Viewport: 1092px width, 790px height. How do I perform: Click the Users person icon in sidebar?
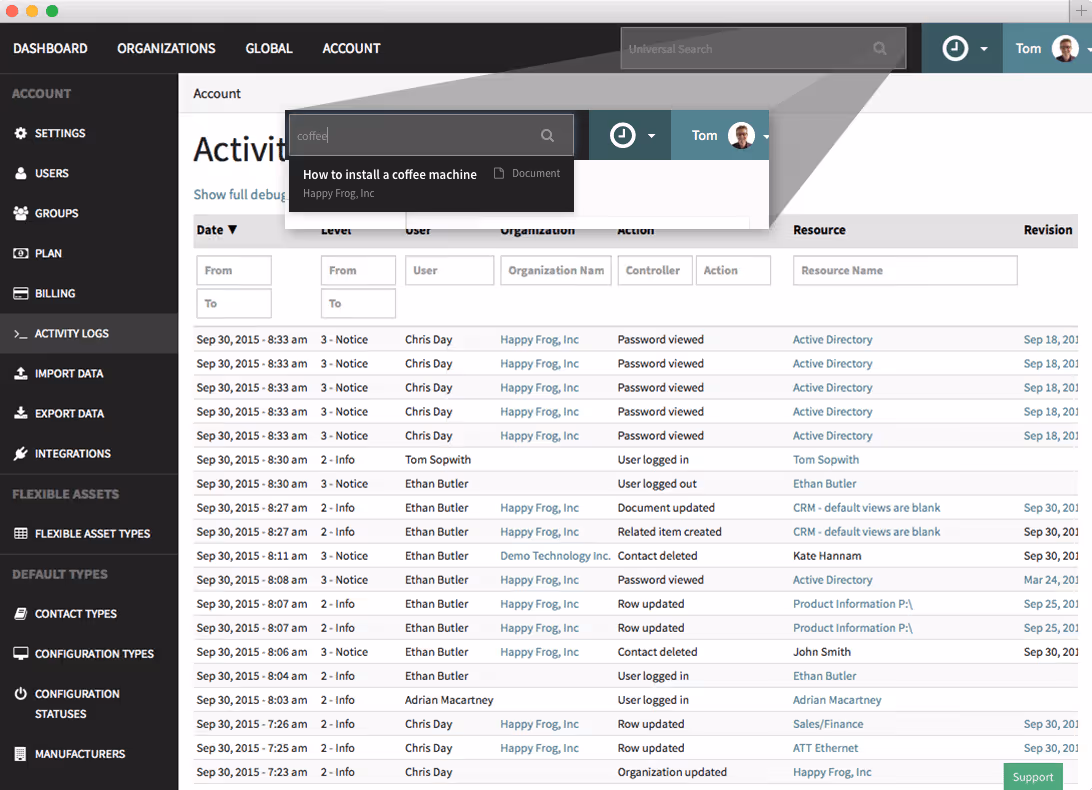click(21, 173)
